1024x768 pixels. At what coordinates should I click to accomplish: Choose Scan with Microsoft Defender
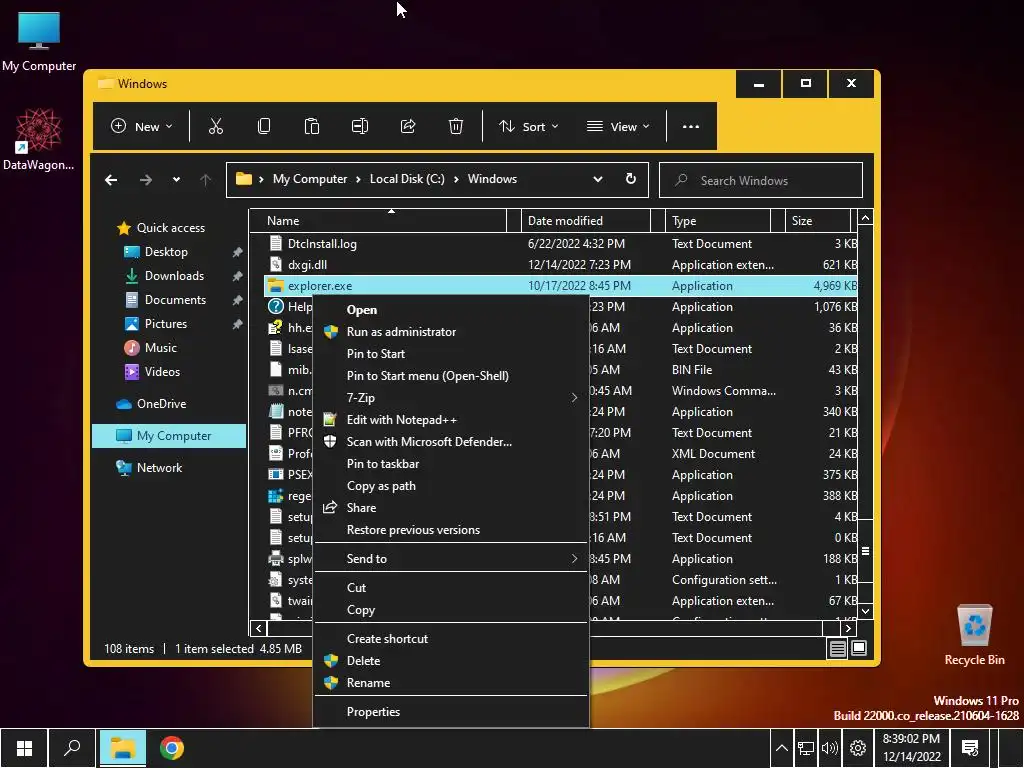451,441
